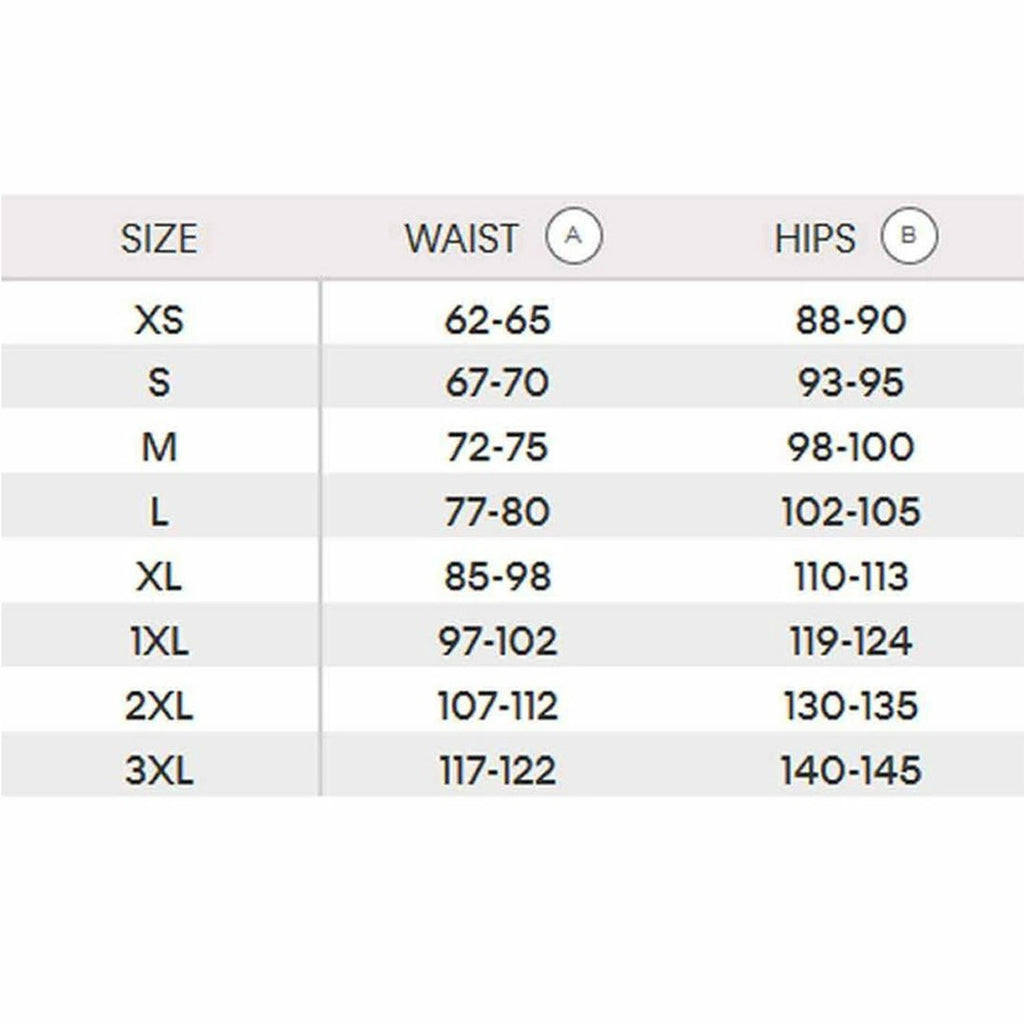Click the 3XL size label
Image resolution: width=1024 pixels, height=1024 pixels.
click(x=159, y=771)
